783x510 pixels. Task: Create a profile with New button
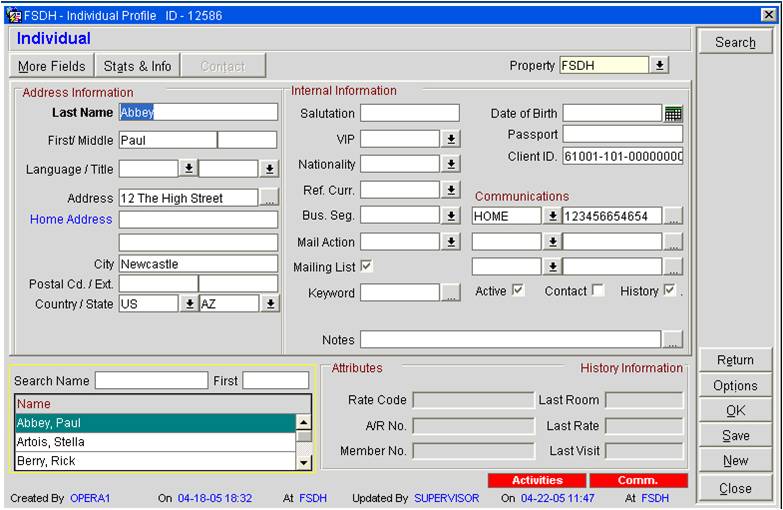(735, 461)
